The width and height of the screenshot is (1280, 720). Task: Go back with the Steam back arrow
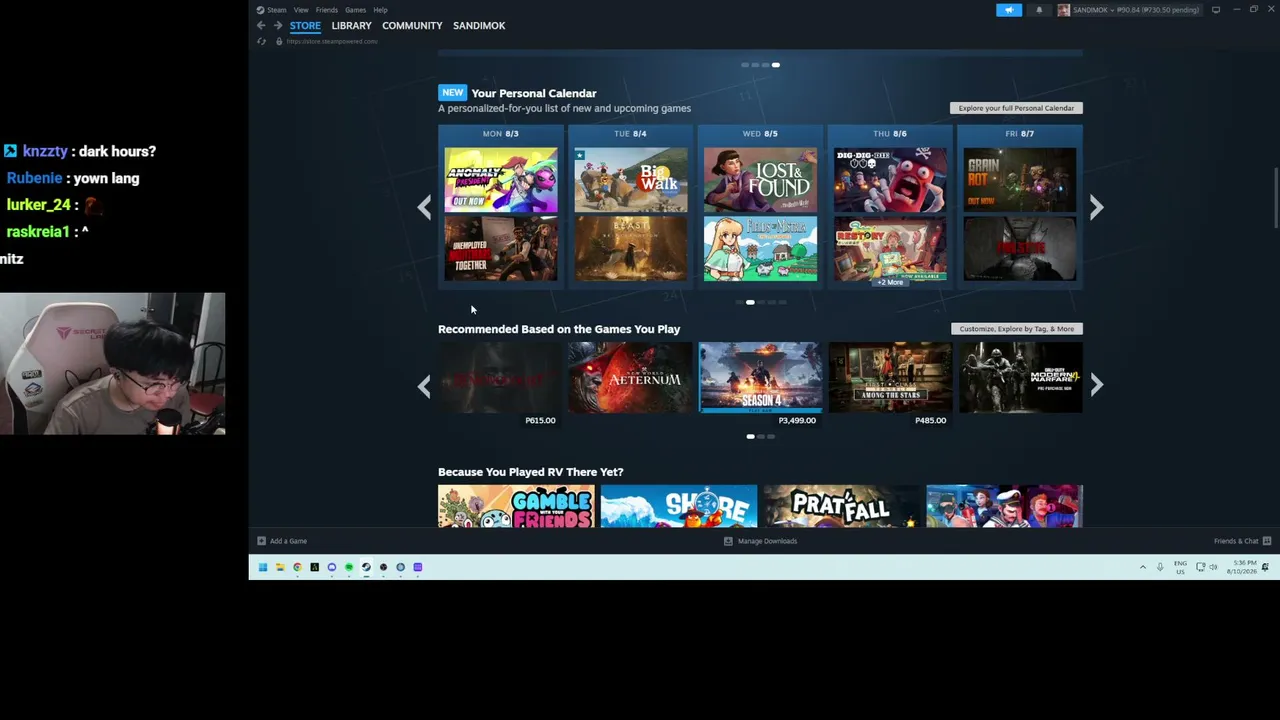[261, 26]
